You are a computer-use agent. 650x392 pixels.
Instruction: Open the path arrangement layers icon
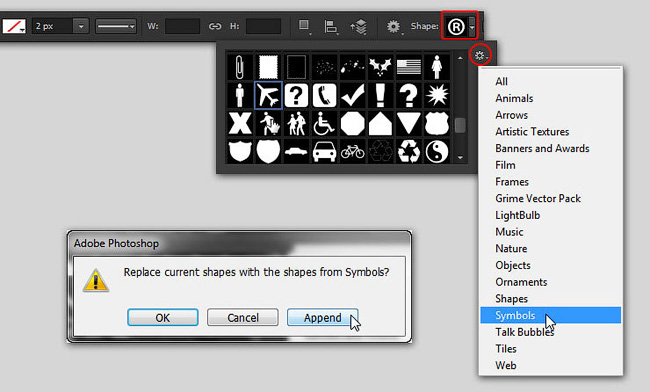click(359, 27)
